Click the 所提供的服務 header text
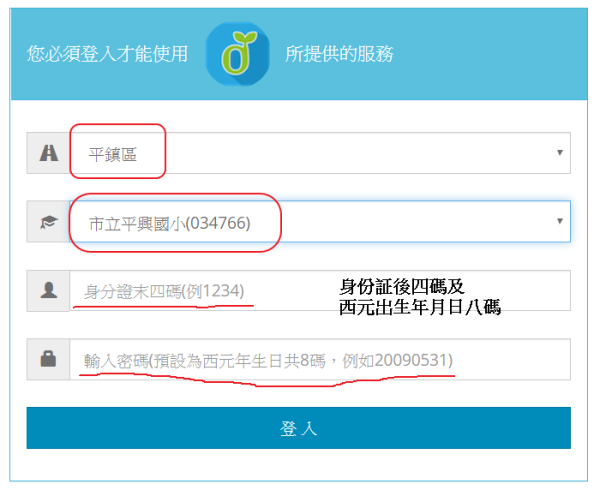The height and width of the screenshot is (496, 600). [339, 54]
